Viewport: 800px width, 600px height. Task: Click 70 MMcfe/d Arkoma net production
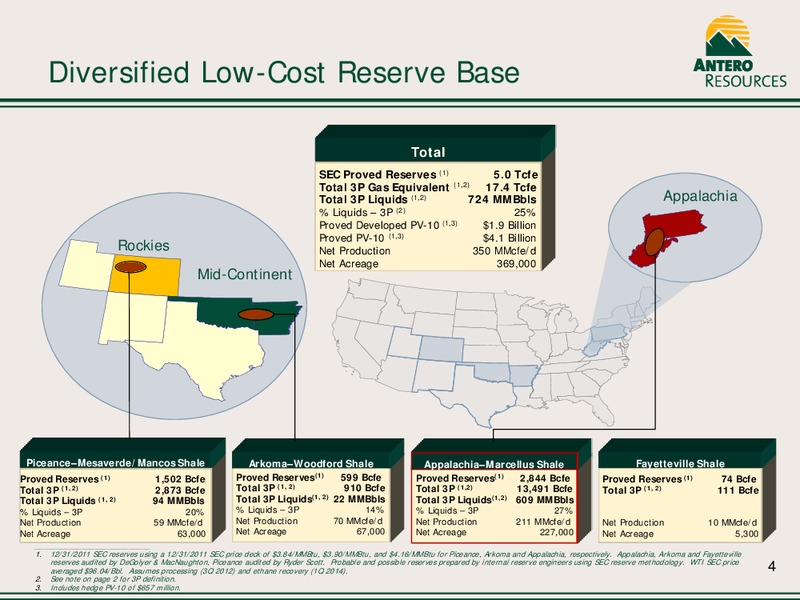click(358, 521)
